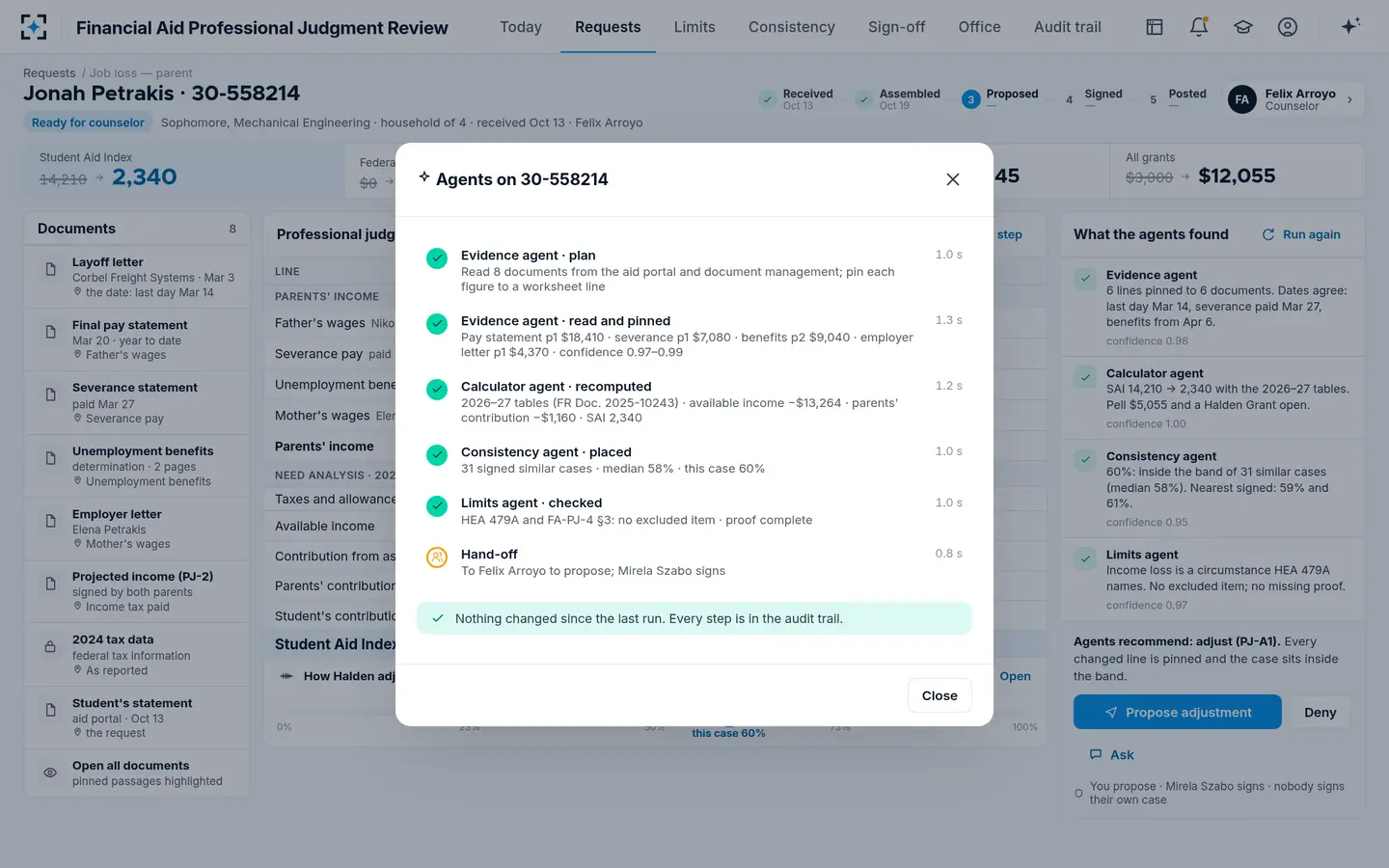Open the app logo in the header
Image resolution: width=1389 pixels, height=868 pixels.
[x=34, y=27]
